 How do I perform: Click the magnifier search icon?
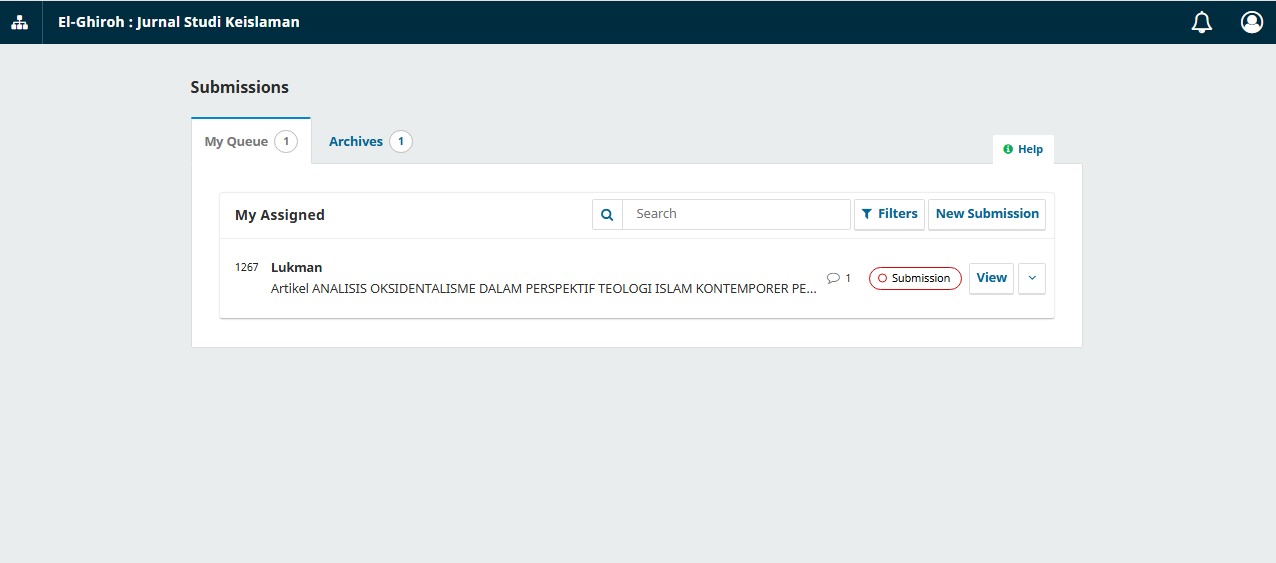point(607,214)
